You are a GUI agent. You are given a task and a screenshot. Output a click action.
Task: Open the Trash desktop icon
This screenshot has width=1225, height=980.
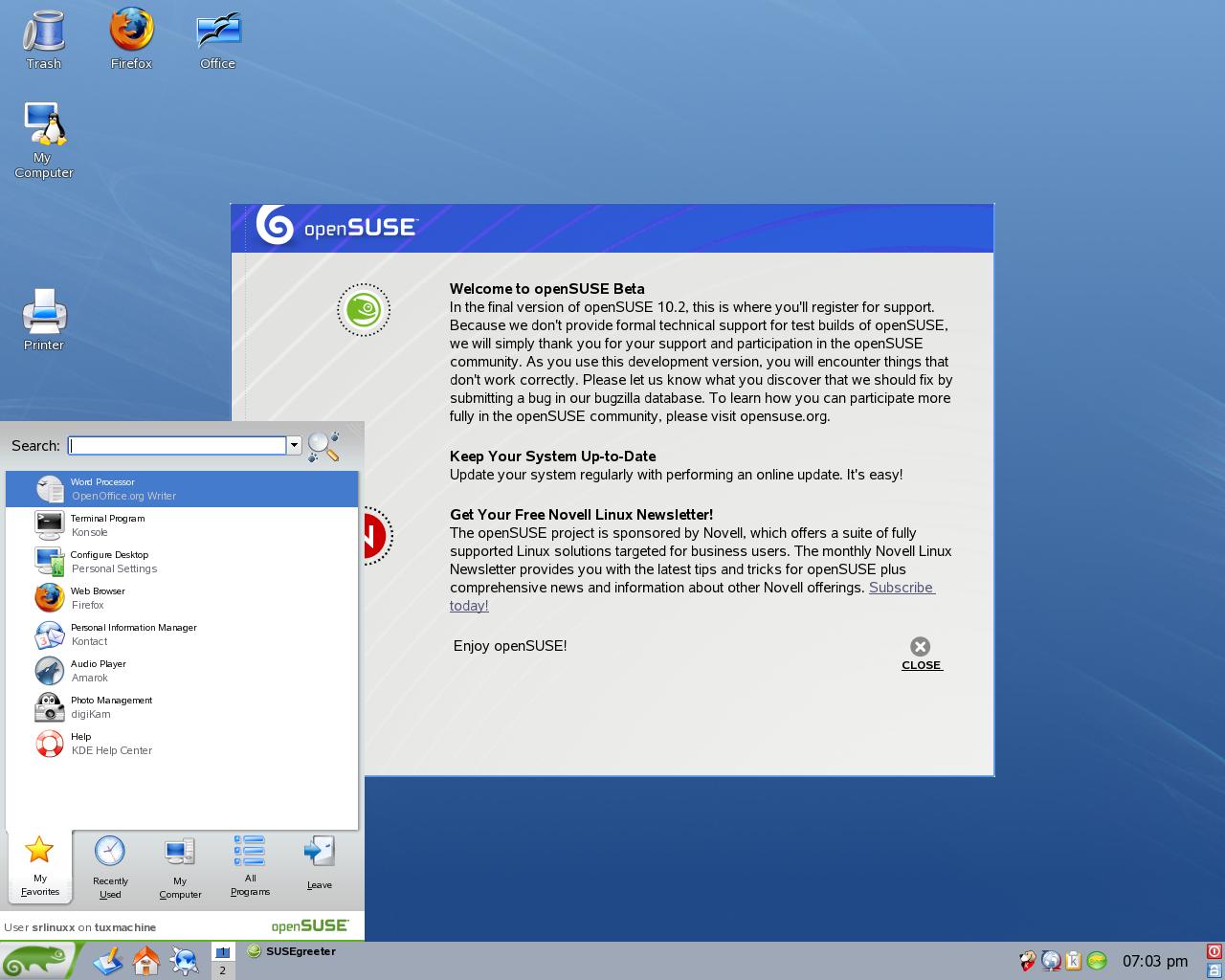43,39
